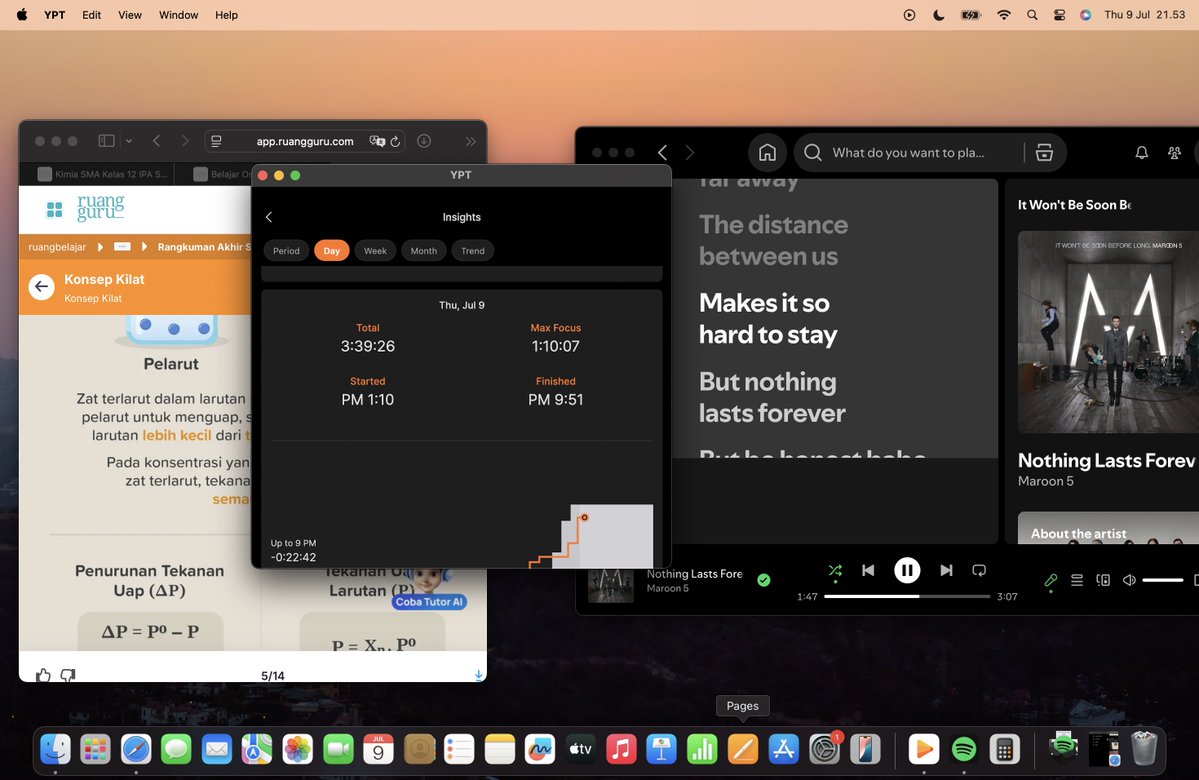The image size is (1199, 780).
Task: Switch to 'Kimia SMA Kelas 12 IPA' Safari tab
Action: (102, 174)
